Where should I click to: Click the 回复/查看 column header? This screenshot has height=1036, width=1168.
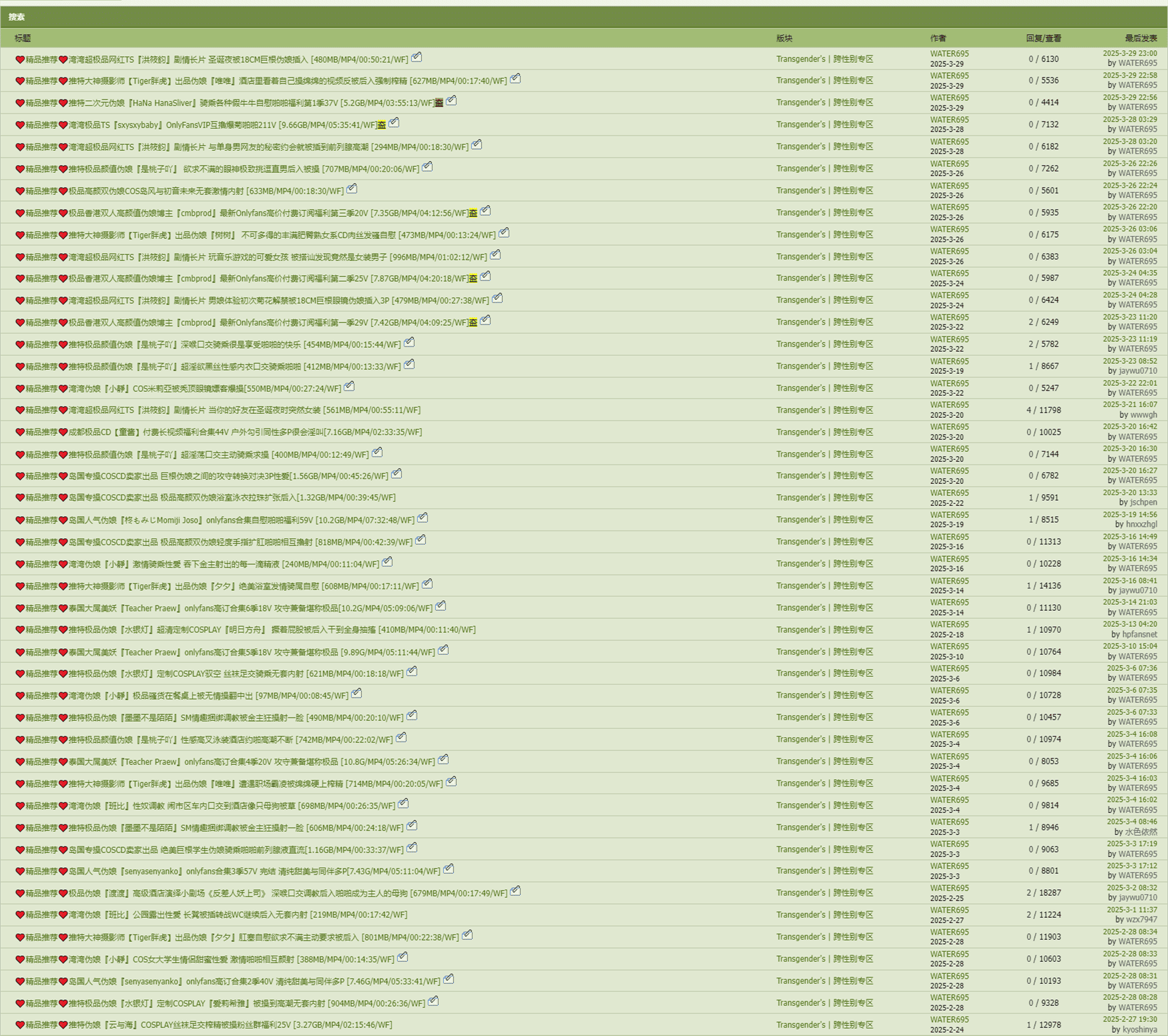click(1043, 38)
